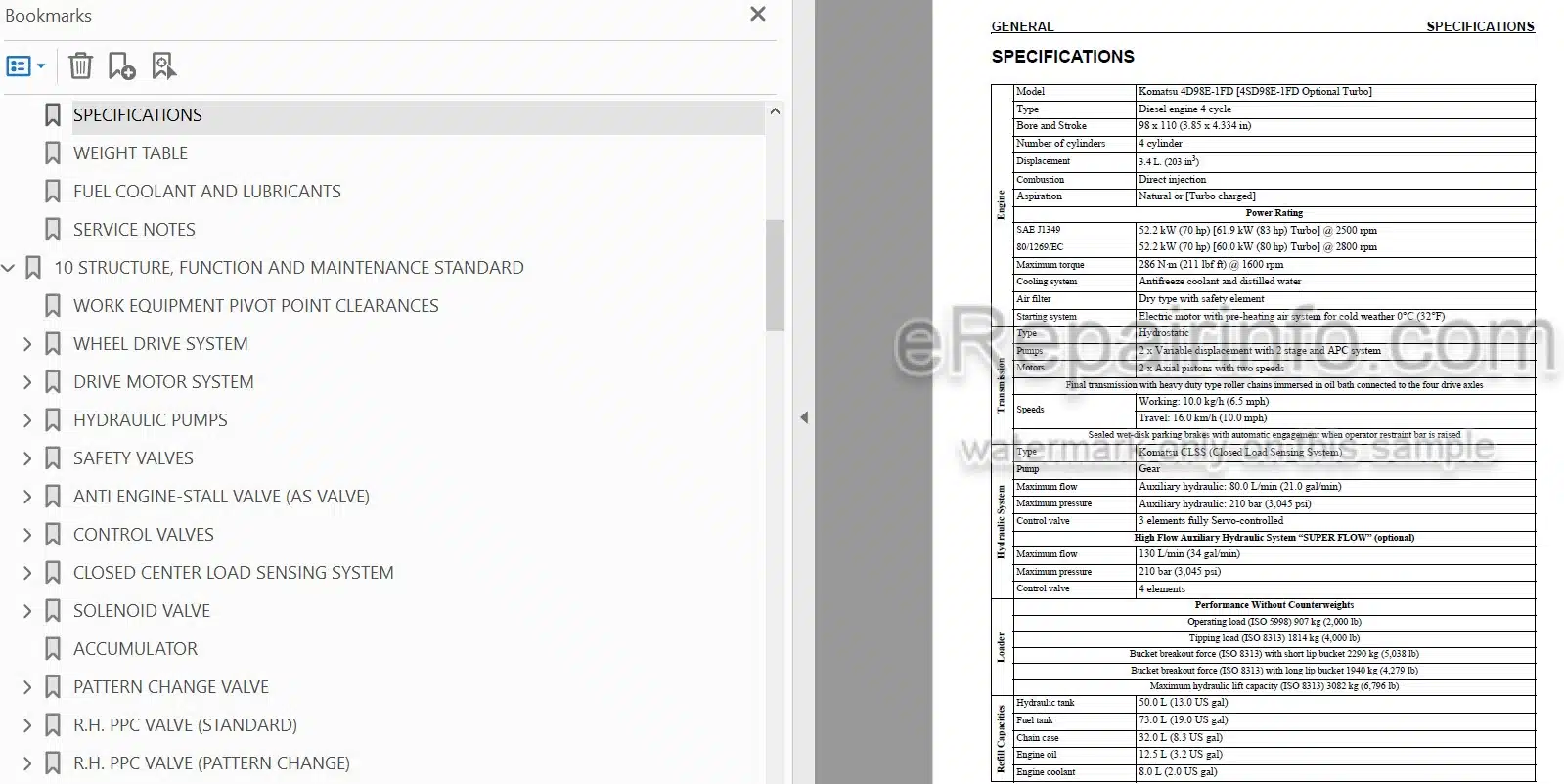Click '12.5 L (3.2 US gal)' engine oil value
1564x784 pixels.
click(1181, 755)
